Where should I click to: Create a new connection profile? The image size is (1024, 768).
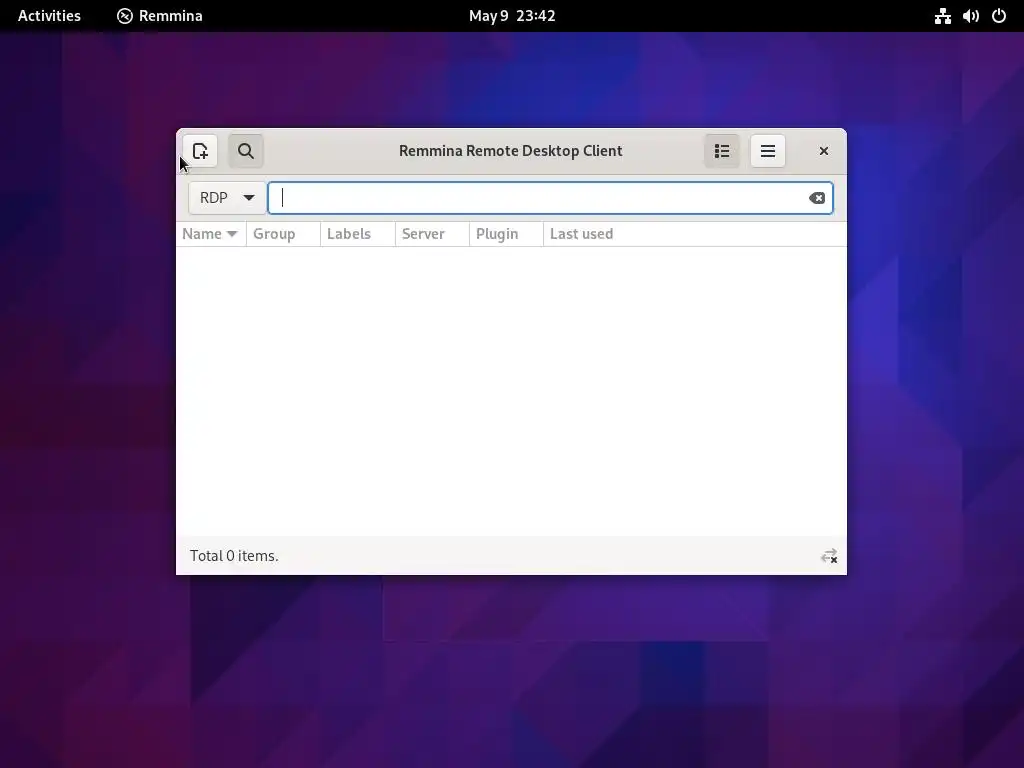pos(200,151)
